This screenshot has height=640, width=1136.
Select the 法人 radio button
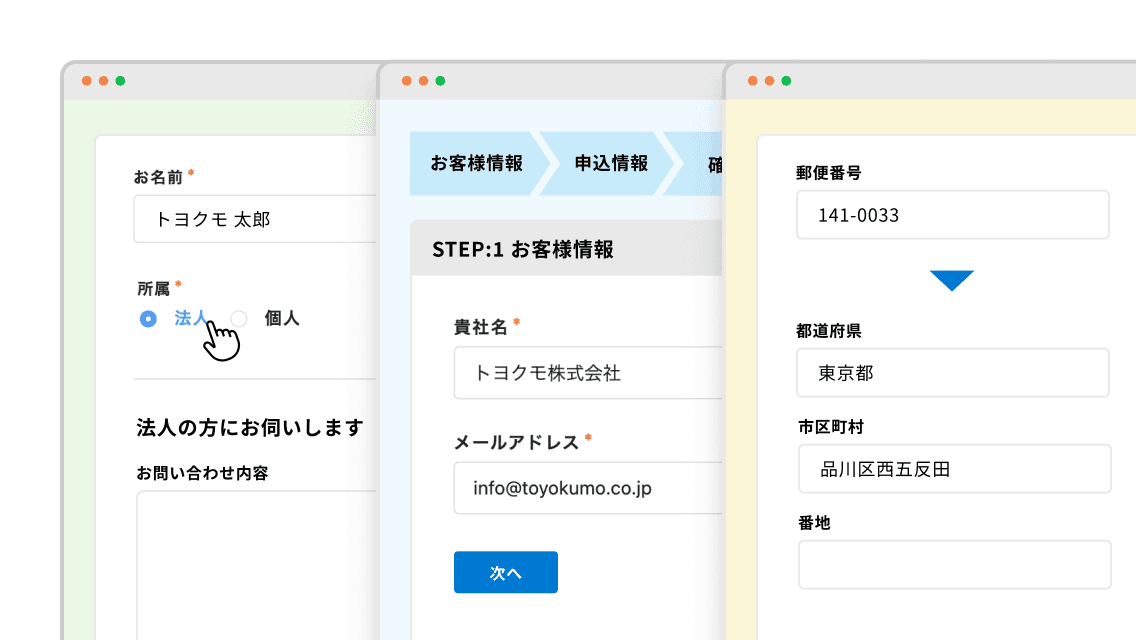click(148, 319)
